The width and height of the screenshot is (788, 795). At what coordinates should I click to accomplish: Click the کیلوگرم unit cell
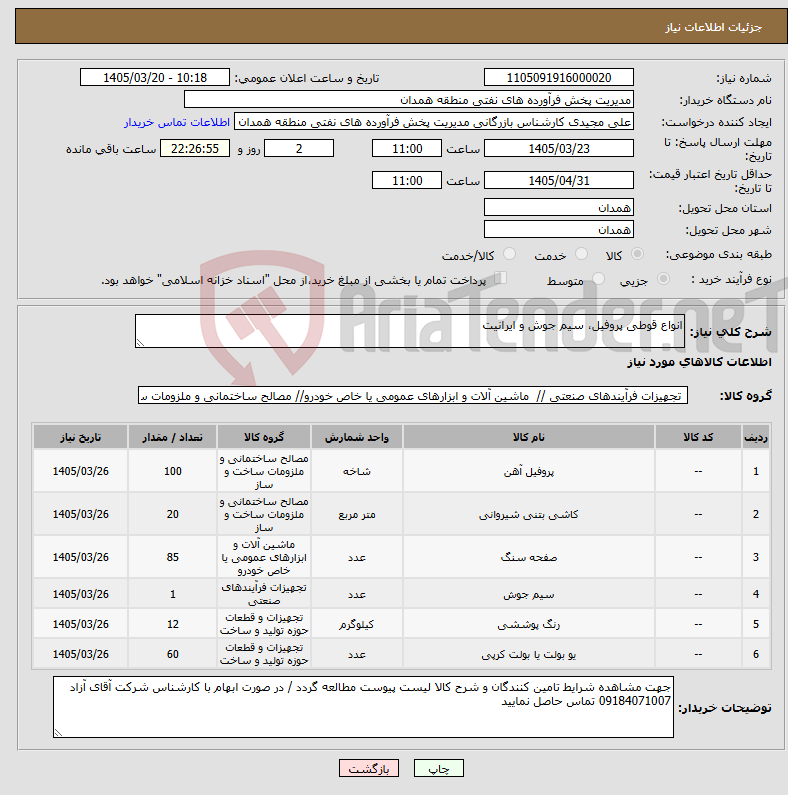coord(356,624)
